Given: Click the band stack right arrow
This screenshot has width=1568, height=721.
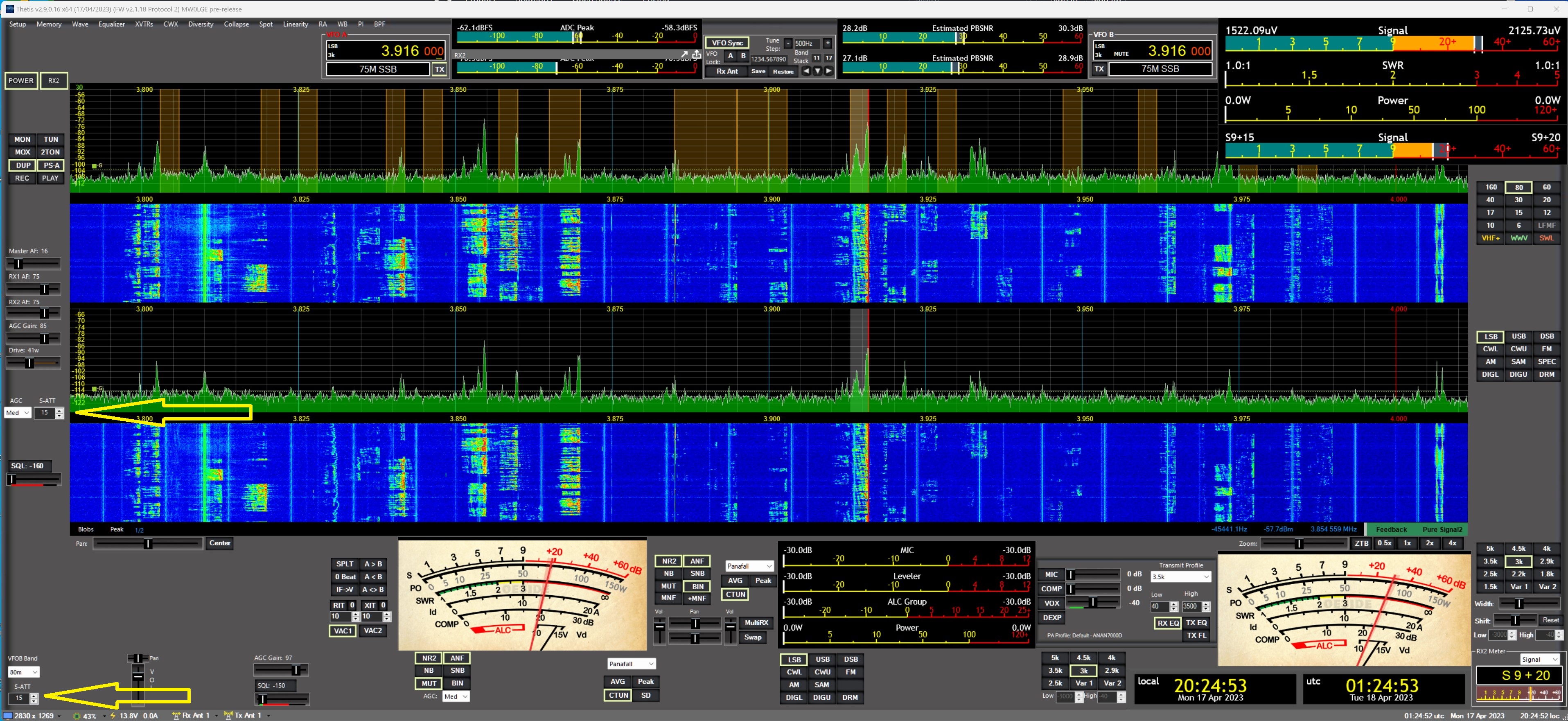Looking at the screenshot, I should [828, 71].
